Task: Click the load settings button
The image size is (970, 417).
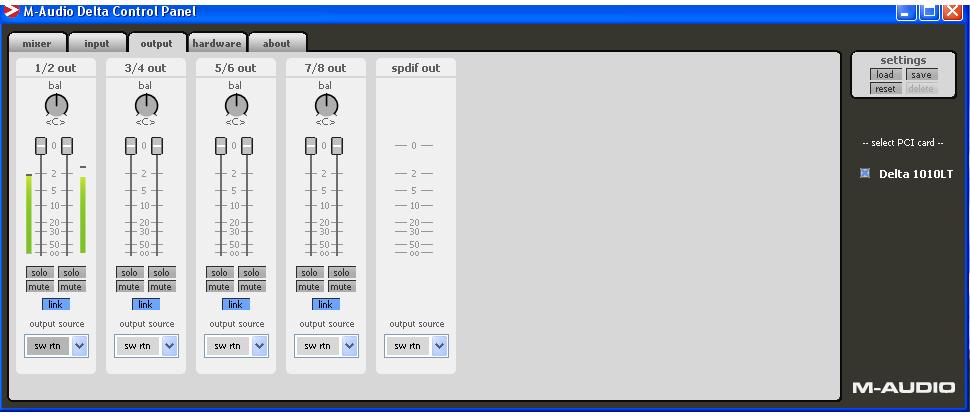Action: 885,75
